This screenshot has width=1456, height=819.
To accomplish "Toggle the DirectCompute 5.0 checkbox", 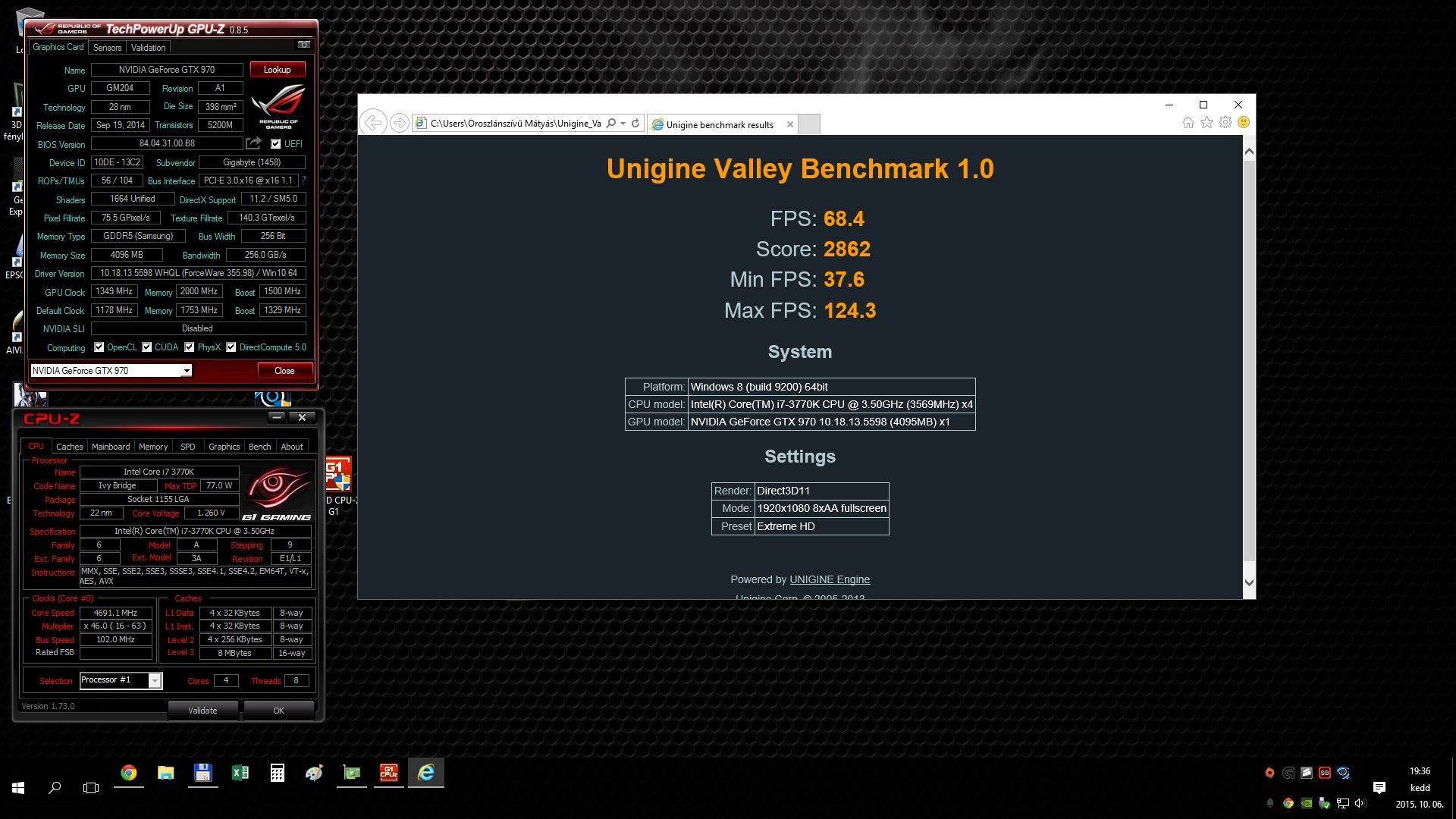I will click(x=231, y=347).
